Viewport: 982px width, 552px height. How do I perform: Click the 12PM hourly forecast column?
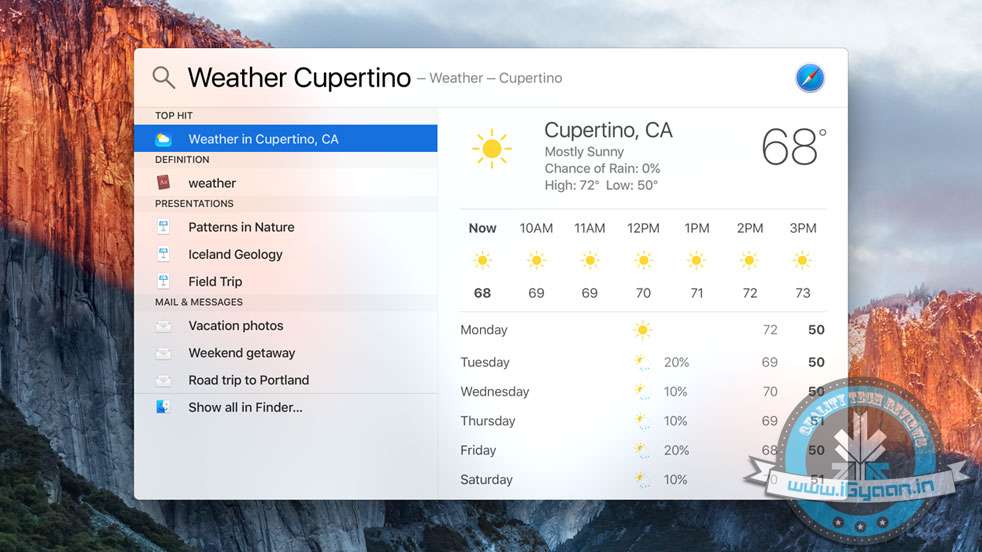click(x=643, y=260)
